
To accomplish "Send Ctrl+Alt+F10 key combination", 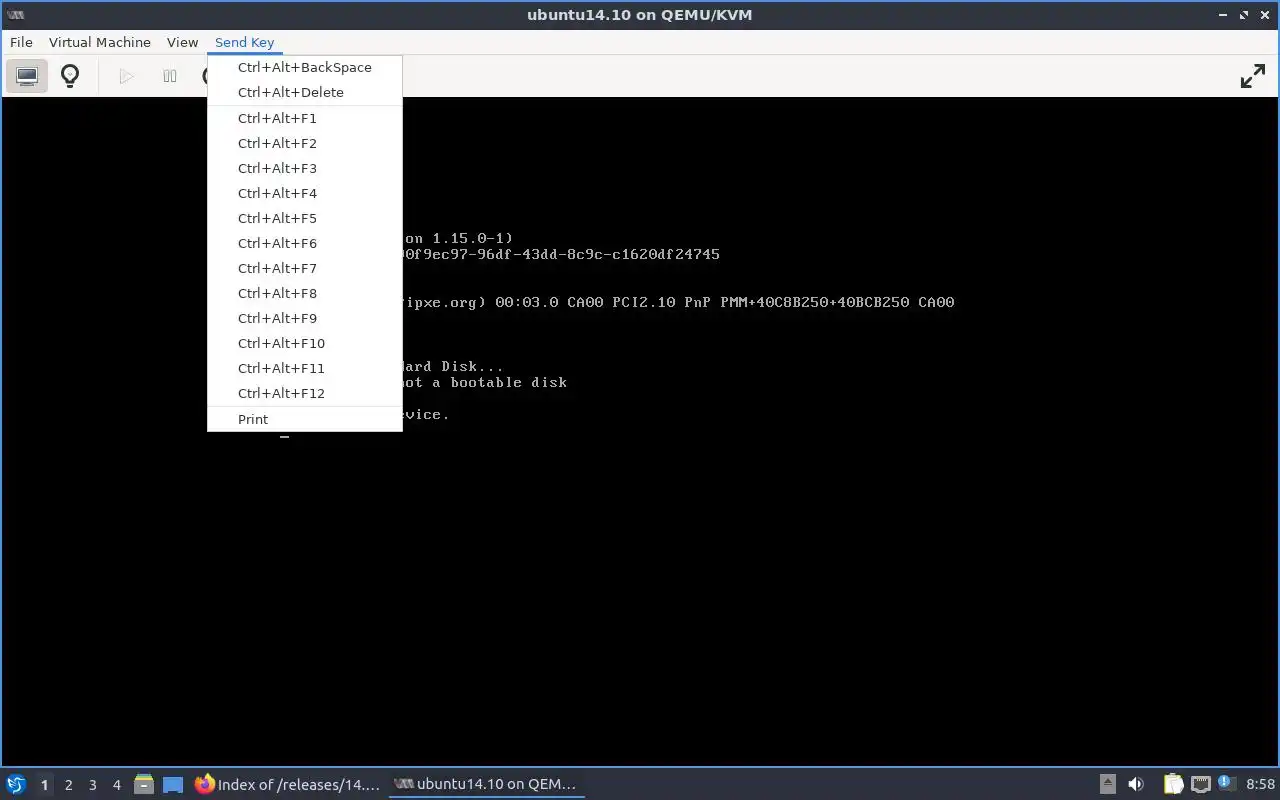I will tap(305, 343).
